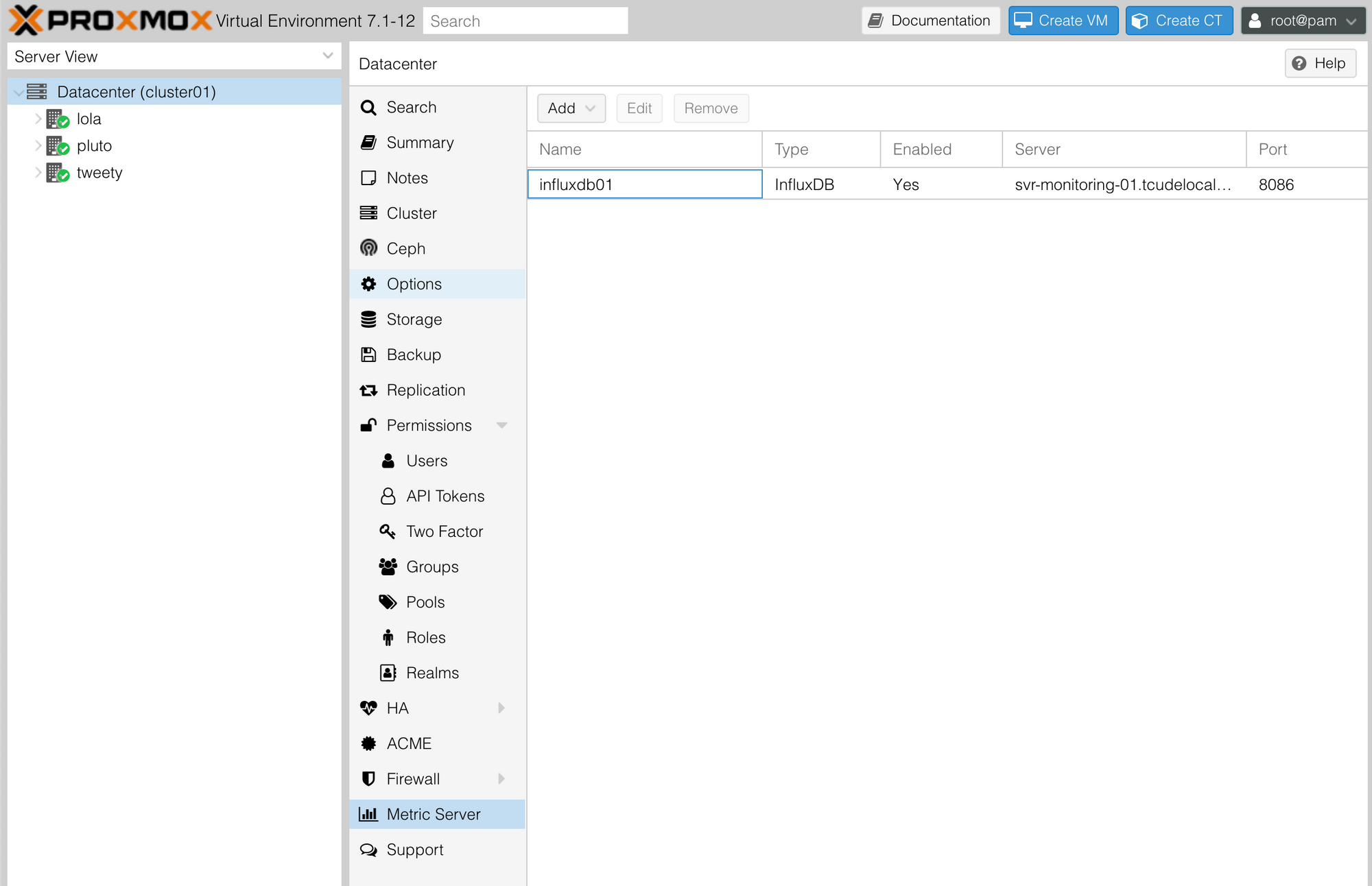Click the Options gear icon
1372x886 pixels.
[368, 284]
